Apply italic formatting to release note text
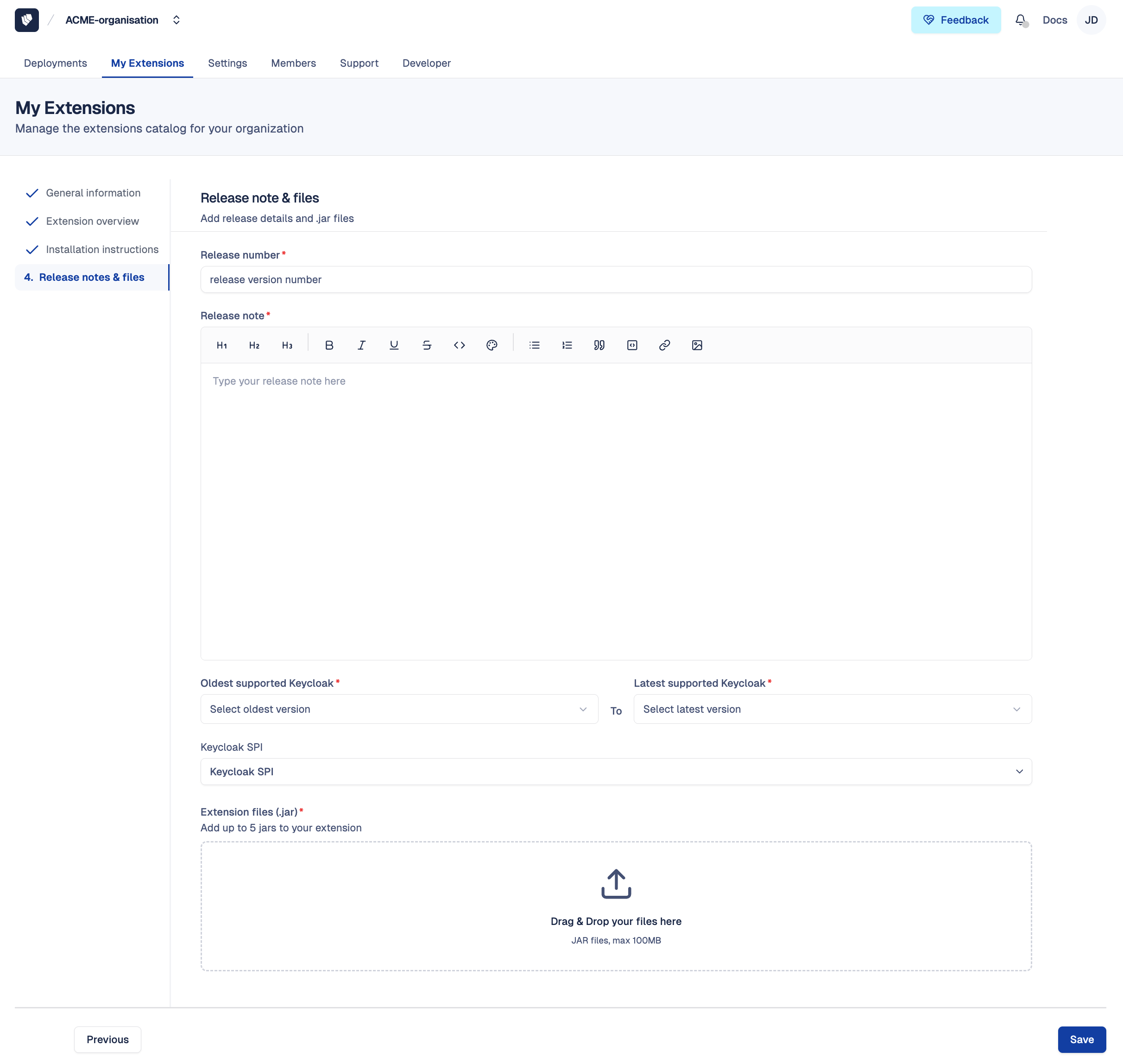1123x1064 pixels. tap(361, 345)
